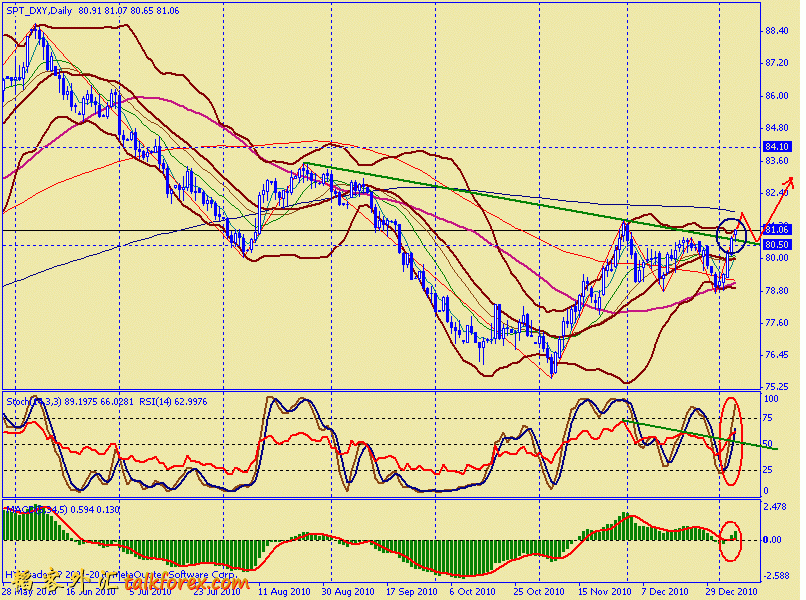Select the 17 Sep 2010 date label
The height and width of the screenshot is (600, 806).
point(411,591)
